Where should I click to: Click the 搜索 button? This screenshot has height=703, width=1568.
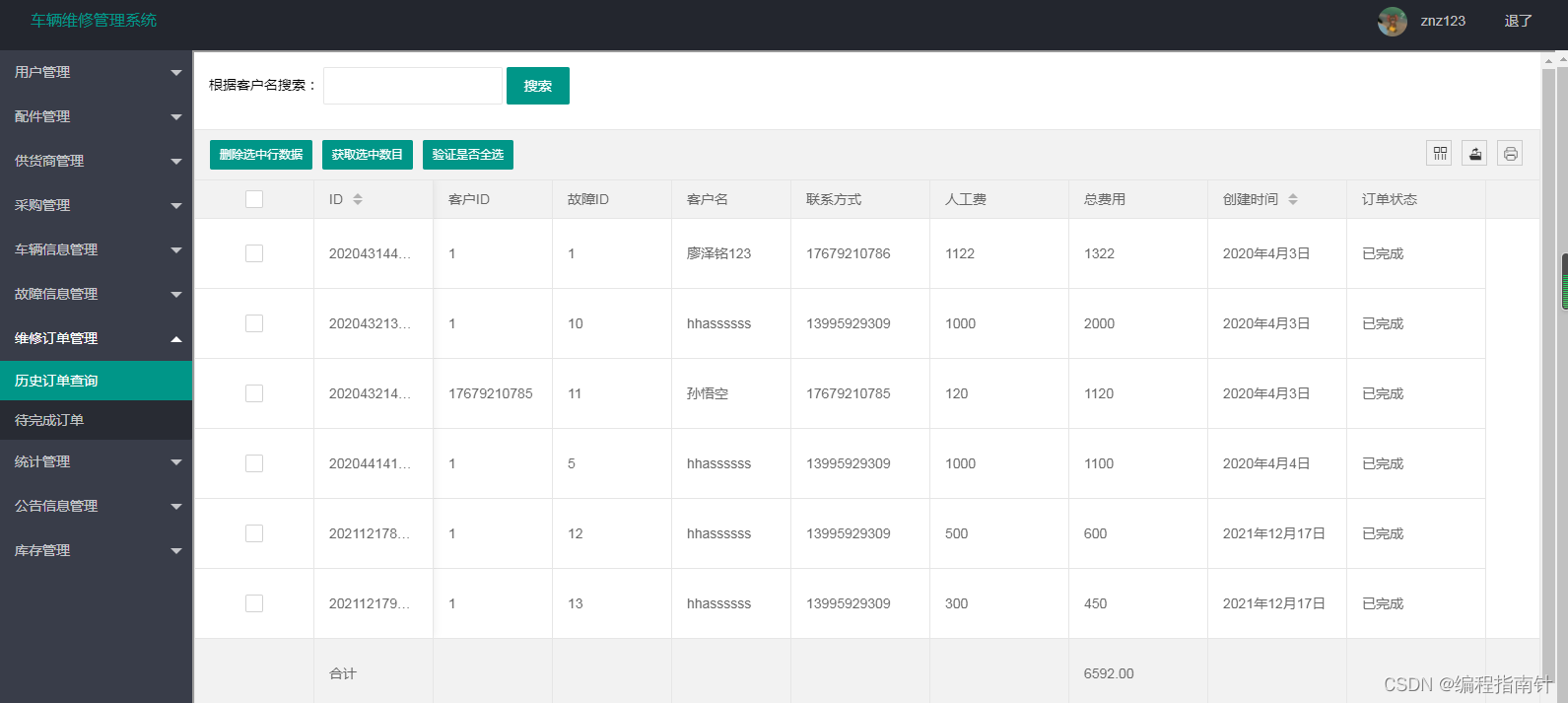538,86
